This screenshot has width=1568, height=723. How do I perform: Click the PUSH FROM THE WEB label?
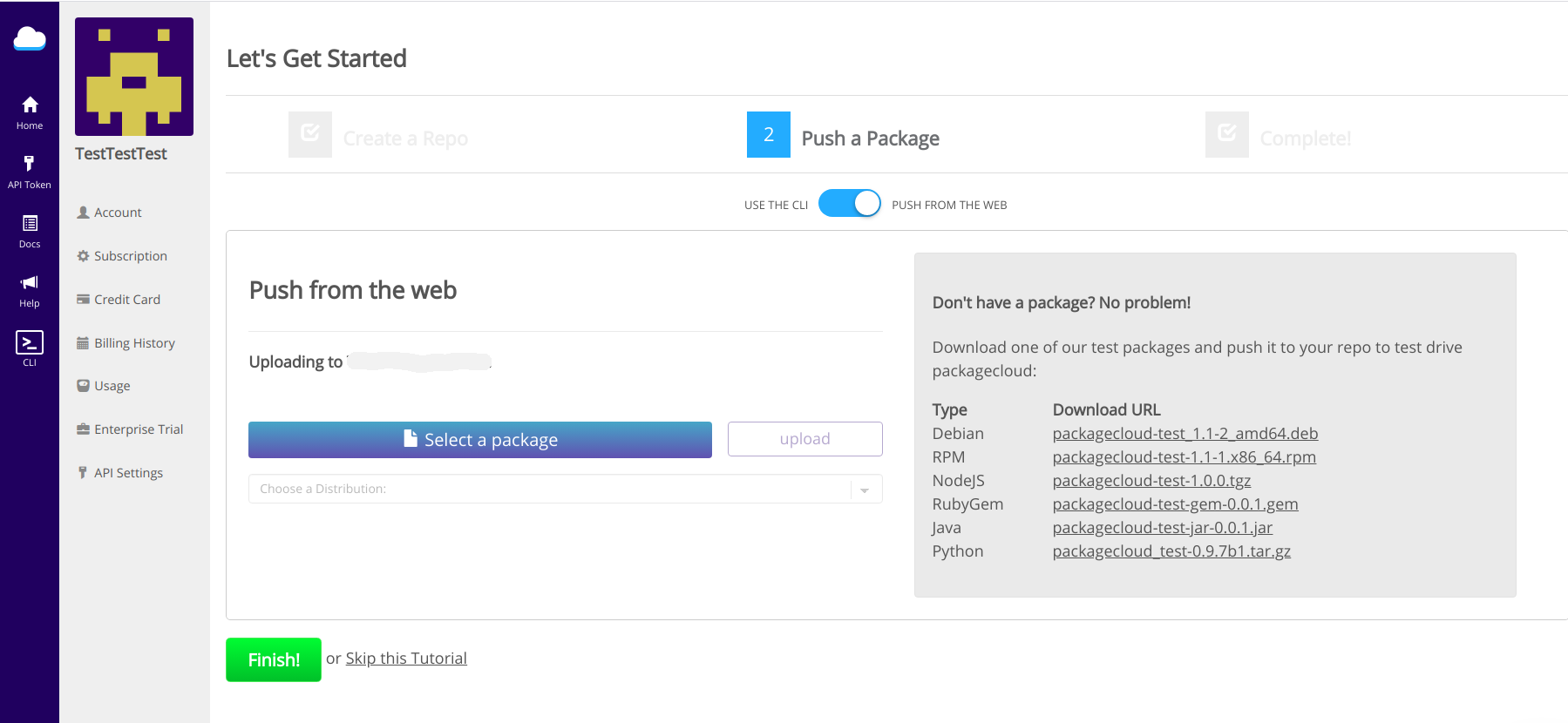pos(949,206)
